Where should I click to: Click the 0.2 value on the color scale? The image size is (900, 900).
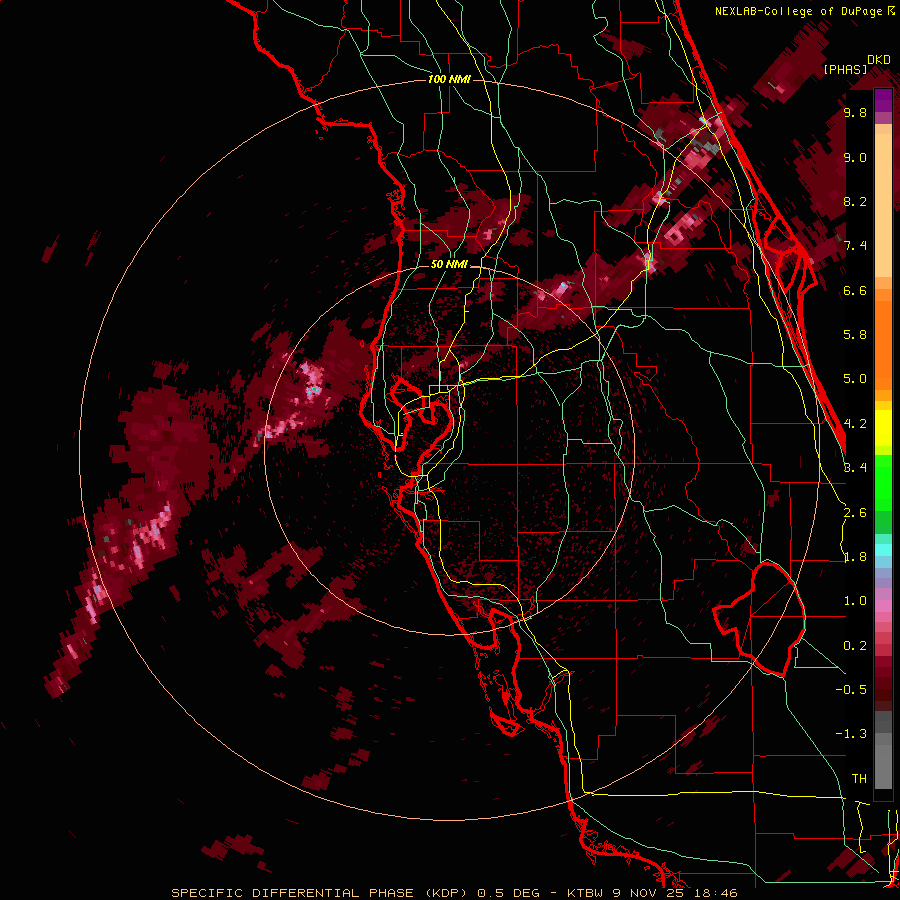coord(855,646)
